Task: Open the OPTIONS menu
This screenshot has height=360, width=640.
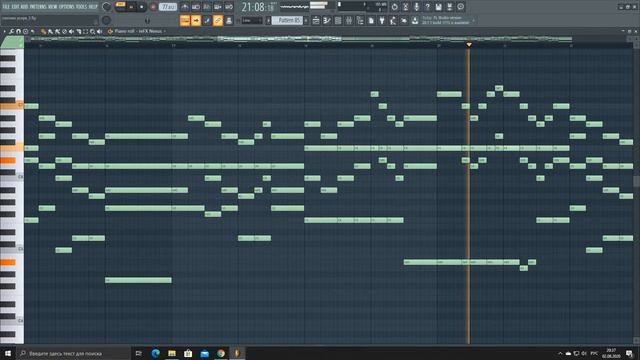Action: coord(67,7)
